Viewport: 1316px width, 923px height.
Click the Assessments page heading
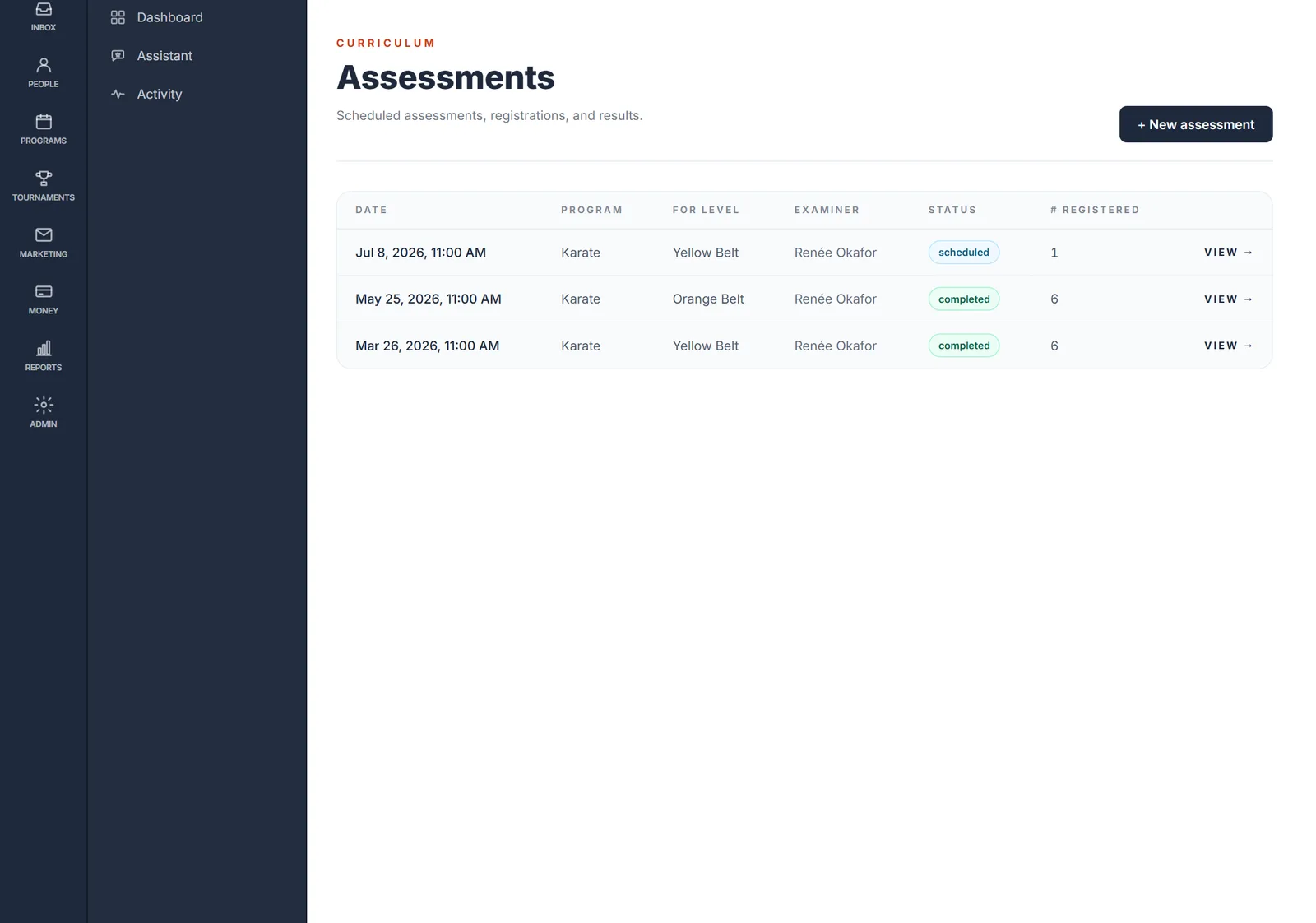pyautogui.click(x=446, y=77)
